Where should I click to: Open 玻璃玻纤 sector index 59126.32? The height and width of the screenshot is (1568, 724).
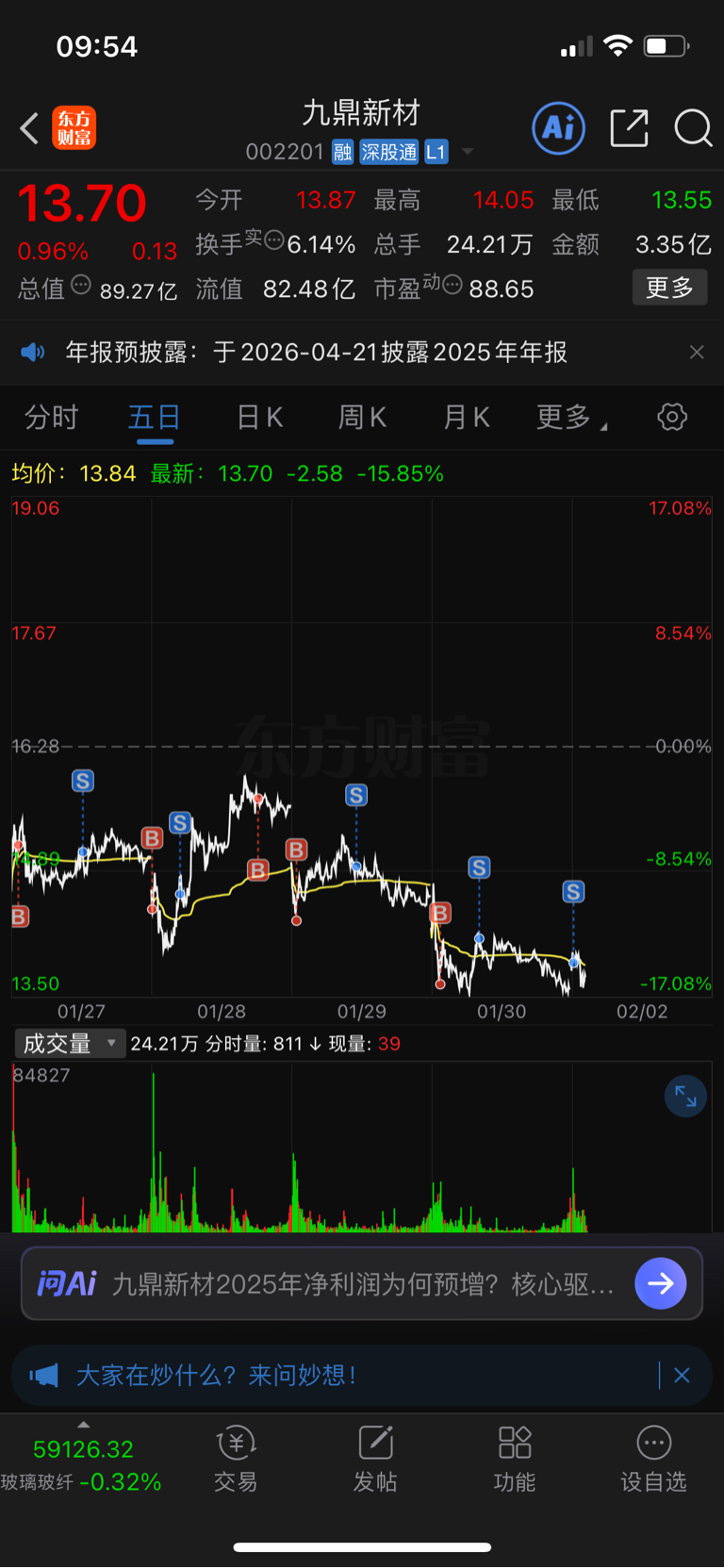tap(81, 1465)
